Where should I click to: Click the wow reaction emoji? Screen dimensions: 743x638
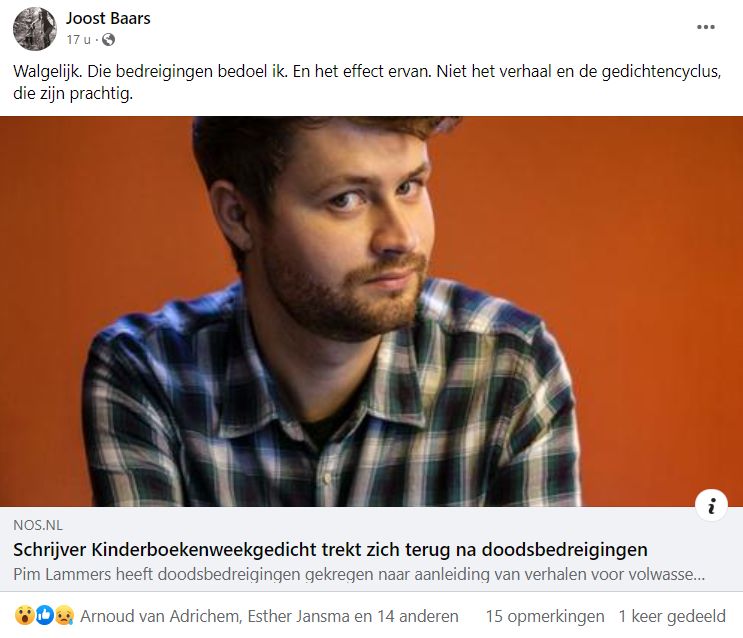coord(24,616)
